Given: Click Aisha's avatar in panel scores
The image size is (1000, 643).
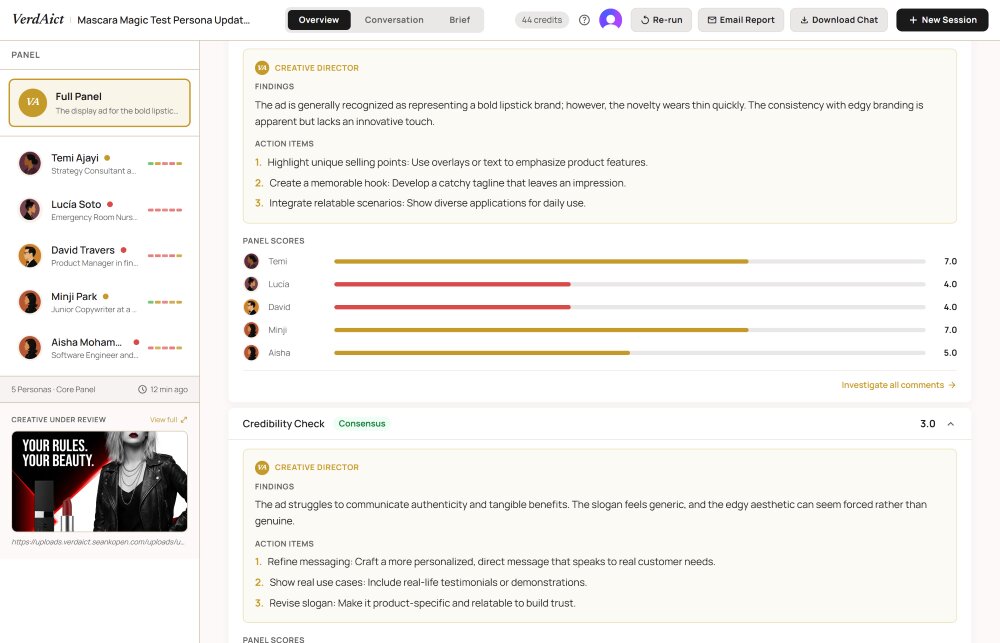Looking at the screenshot, I should [251, 353].
